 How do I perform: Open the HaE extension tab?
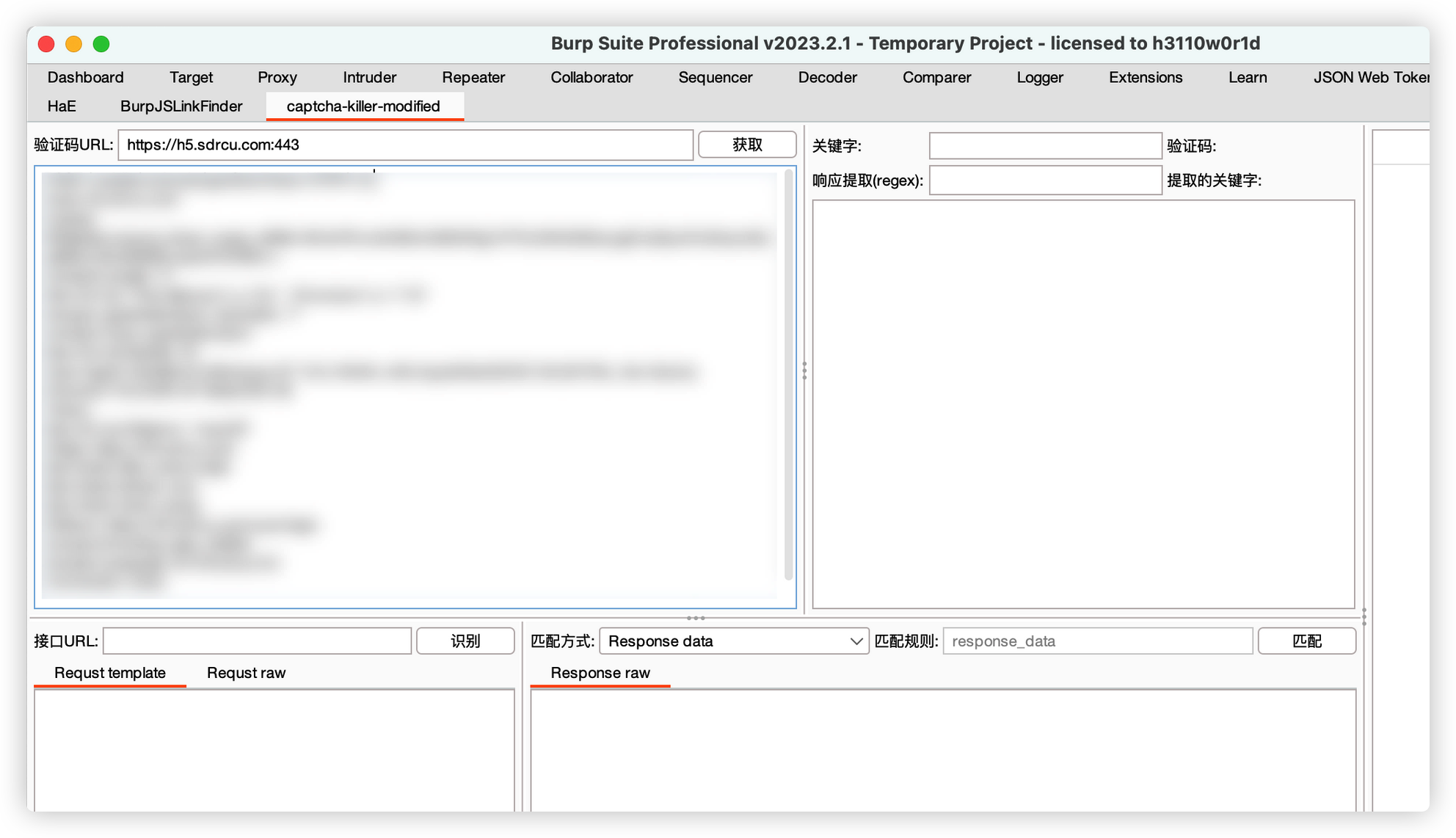(x=62, y=106)
